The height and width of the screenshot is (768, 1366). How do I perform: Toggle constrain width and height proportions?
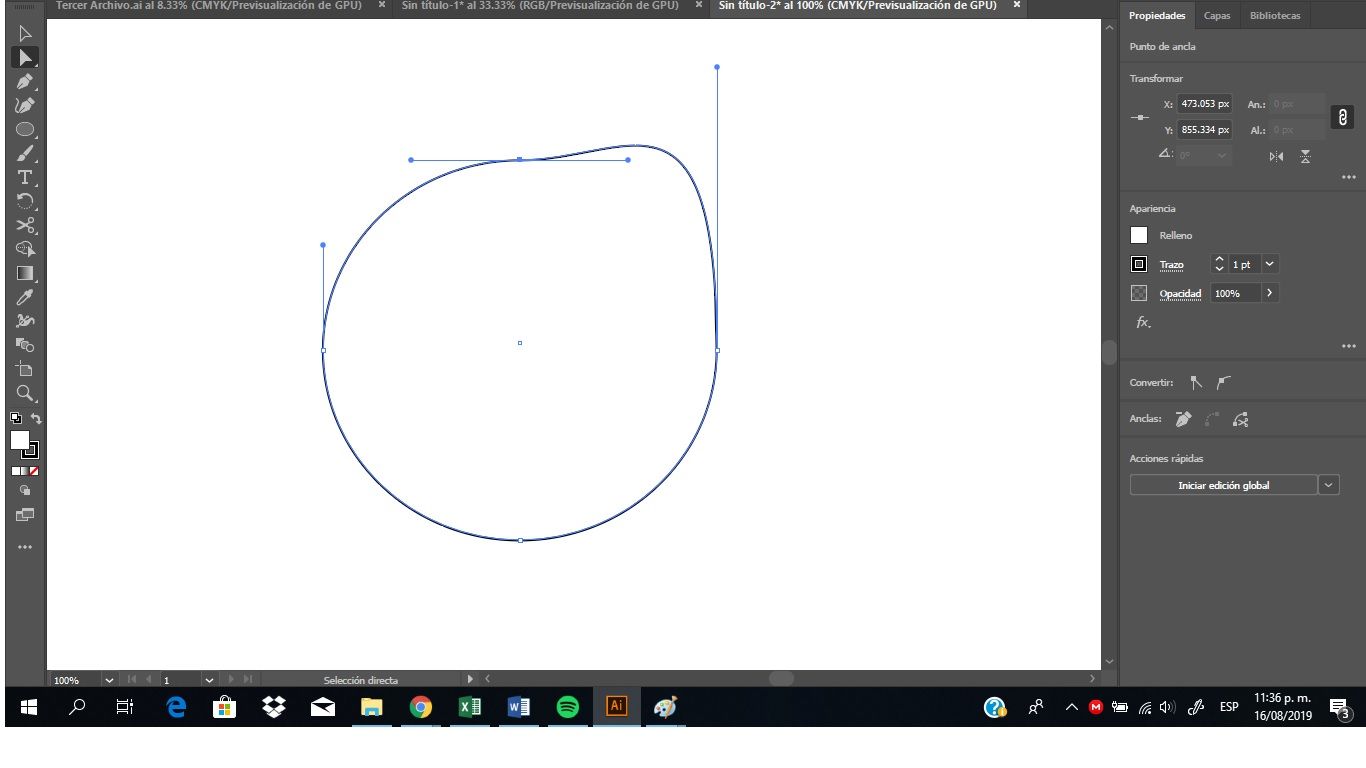pyautogui.click(x=1342, y=118)
